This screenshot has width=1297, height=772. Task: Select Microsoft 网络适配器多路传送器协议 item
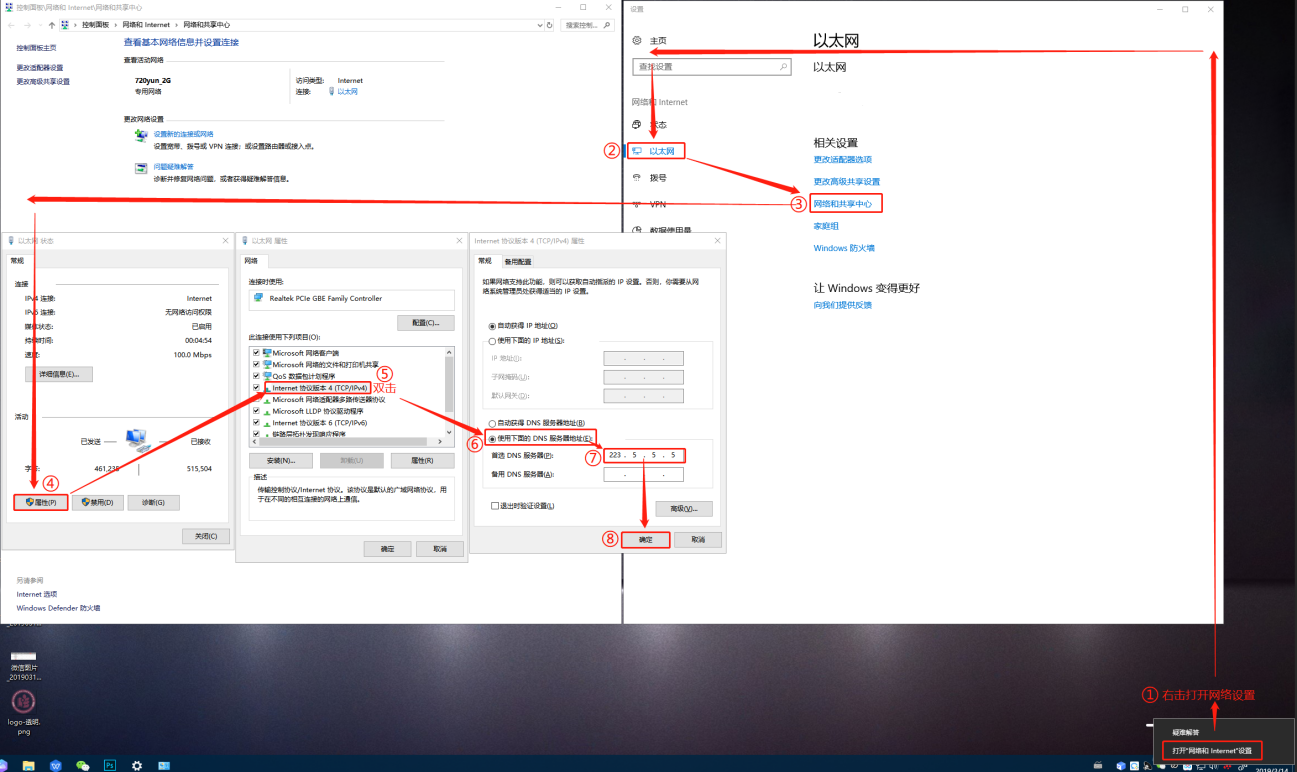point(328,399)
